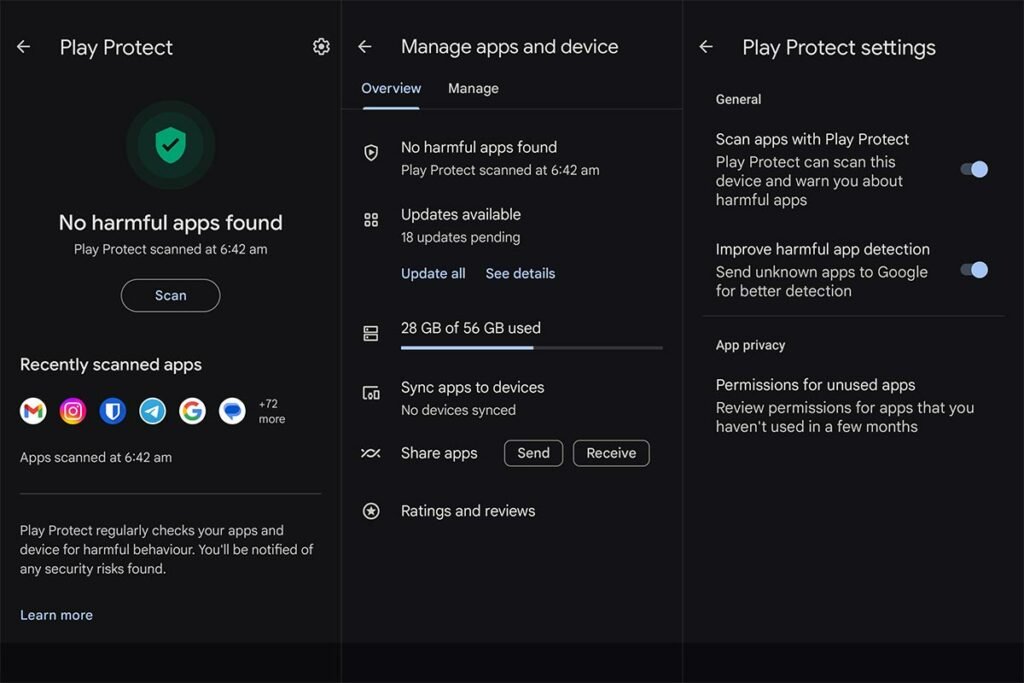The width and height of the screenshot is (1024, 683).
Task: Tap the storage usage progress bar
Action: [x=532, y=348]
